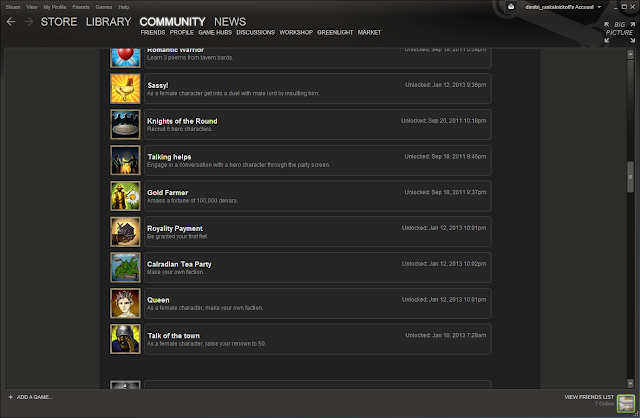This screenshot has width=640, height=418.
Task: Click the scrollbar up arrow
Action: 631,55
